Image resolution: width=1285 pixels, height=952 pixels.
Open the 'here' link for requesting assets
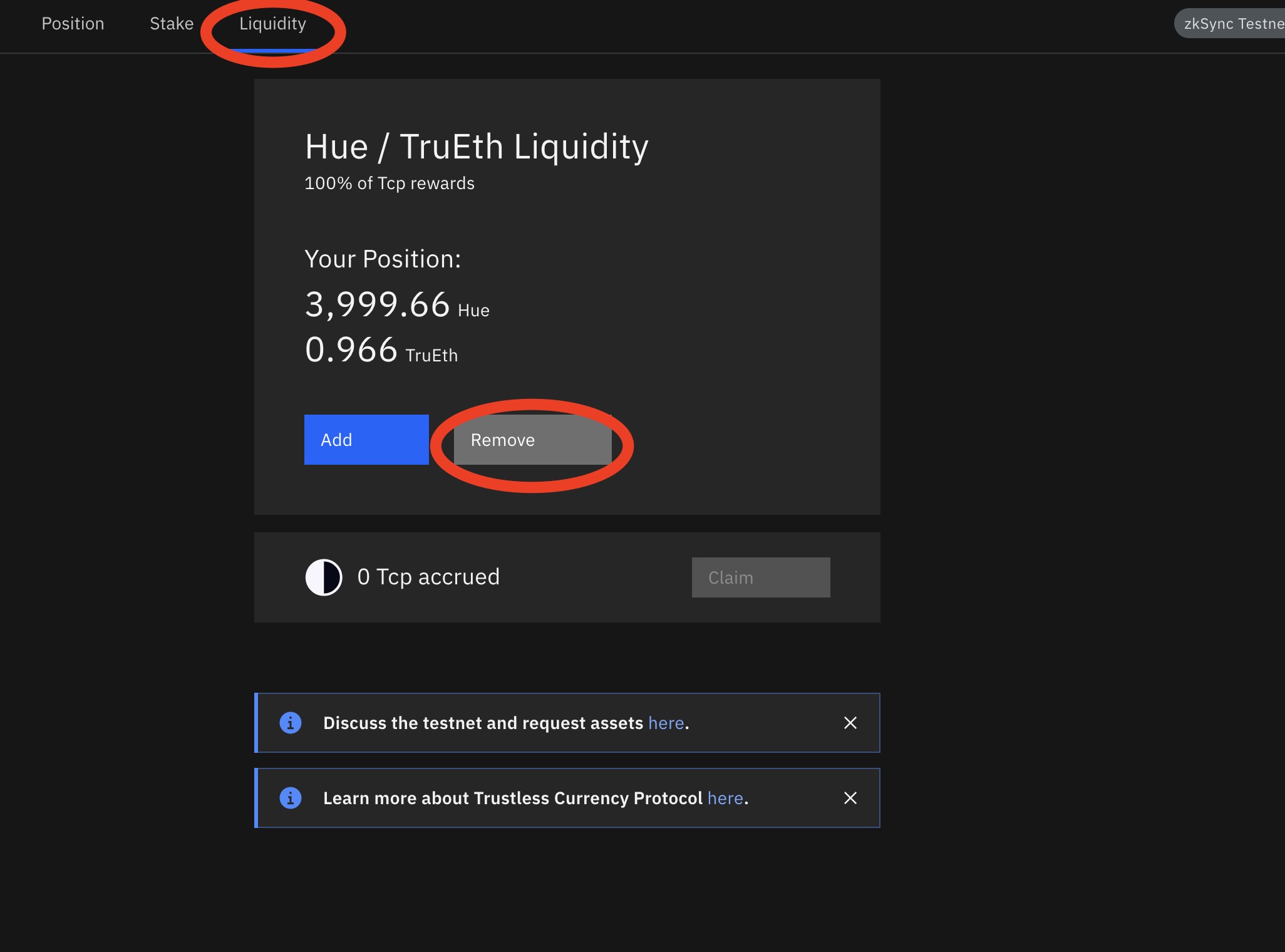pos(666,723)
